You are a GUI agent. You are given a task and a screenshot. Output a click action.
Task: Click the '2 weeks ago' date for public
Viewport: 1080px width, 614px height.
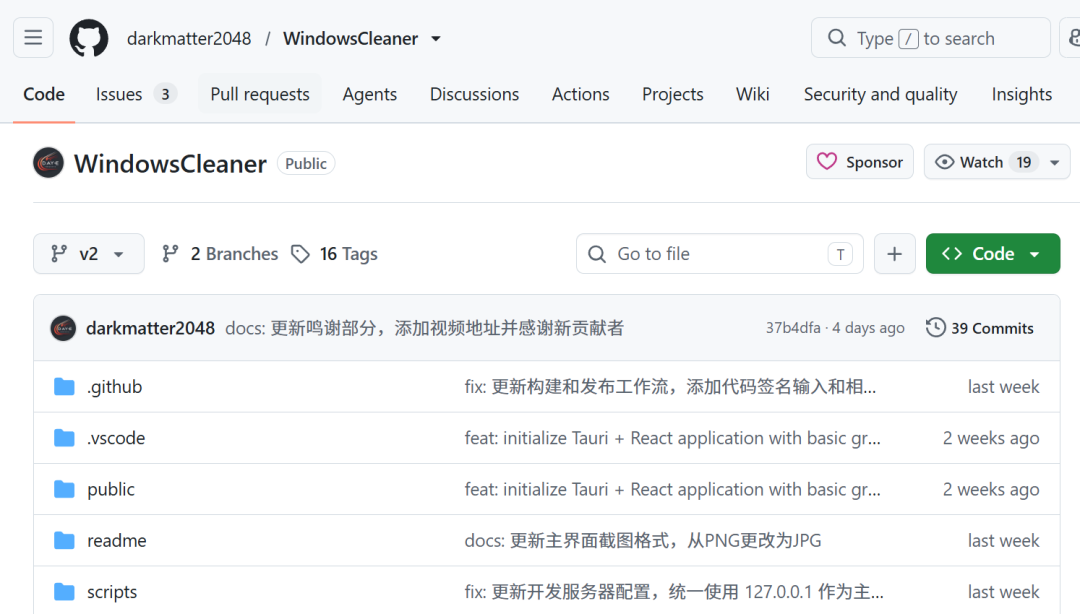tap(990, 489)
